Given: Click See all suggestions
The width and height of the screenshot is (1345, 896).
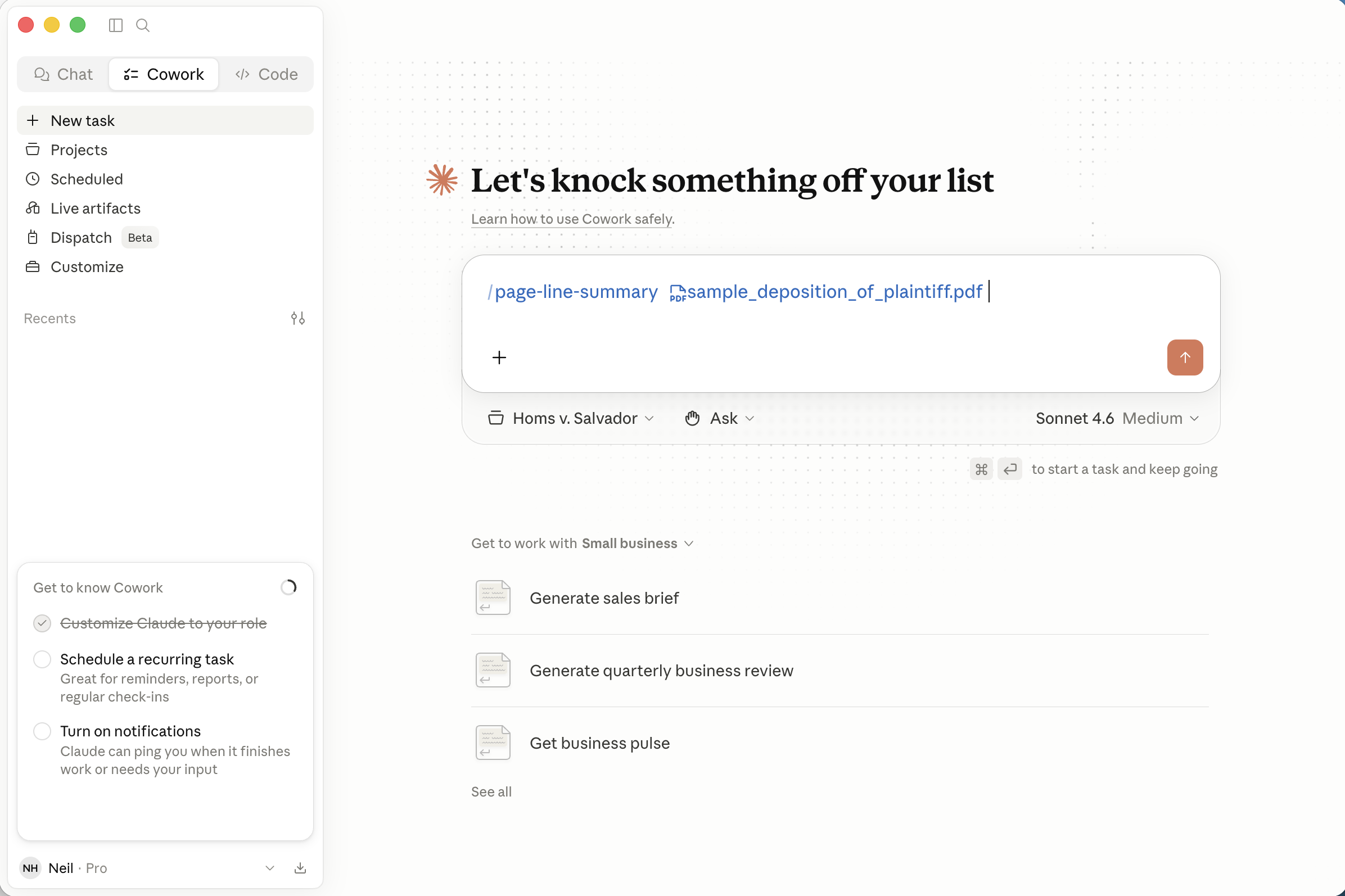Looking at the screenshot, I should [491, 791].
